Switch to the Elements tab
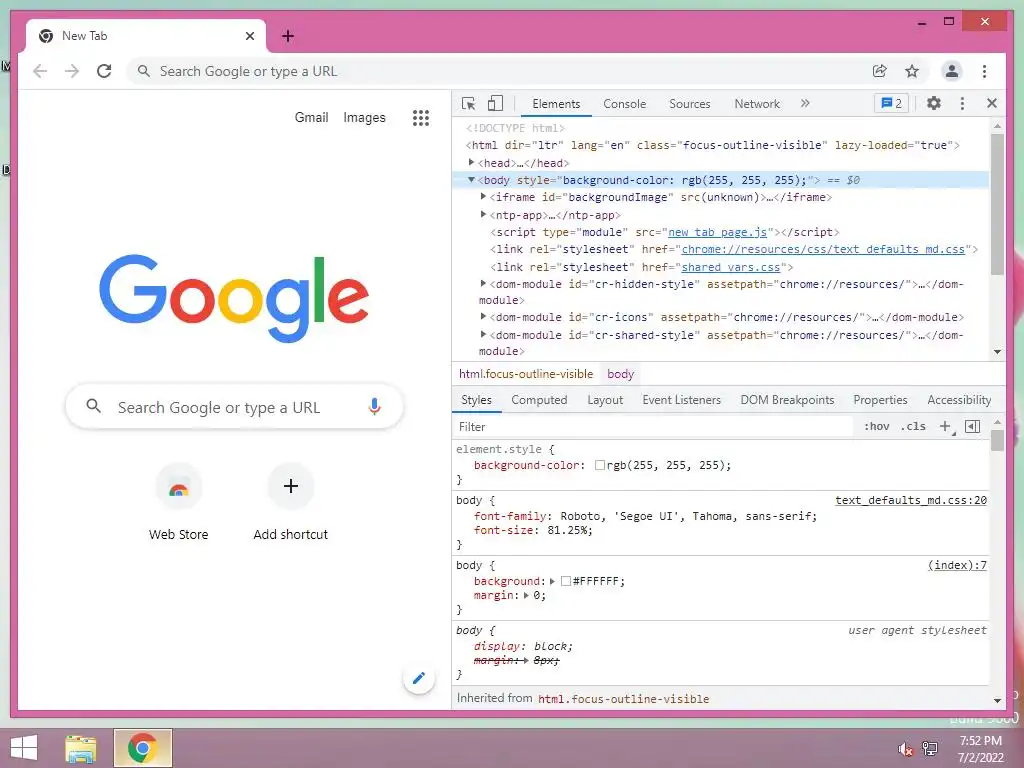Screen dimensions: 1024x768 [x=556, y=104]
